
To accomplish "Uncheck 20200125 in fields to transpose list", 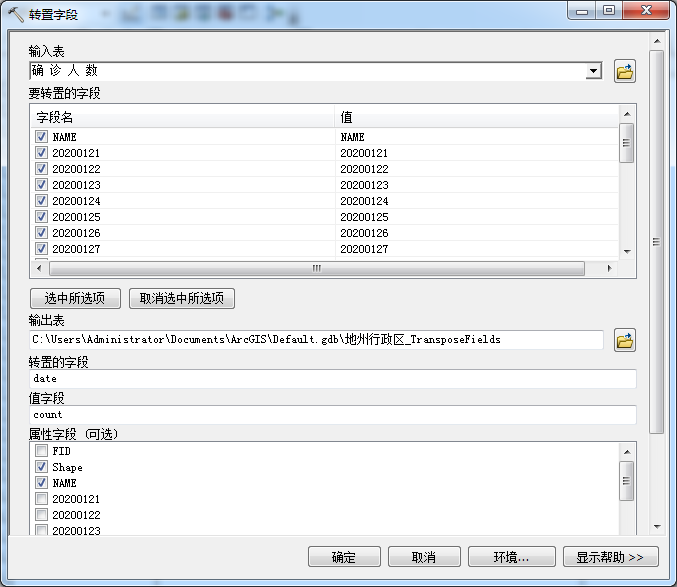I will pyautogui.click(x=41, y=217).
